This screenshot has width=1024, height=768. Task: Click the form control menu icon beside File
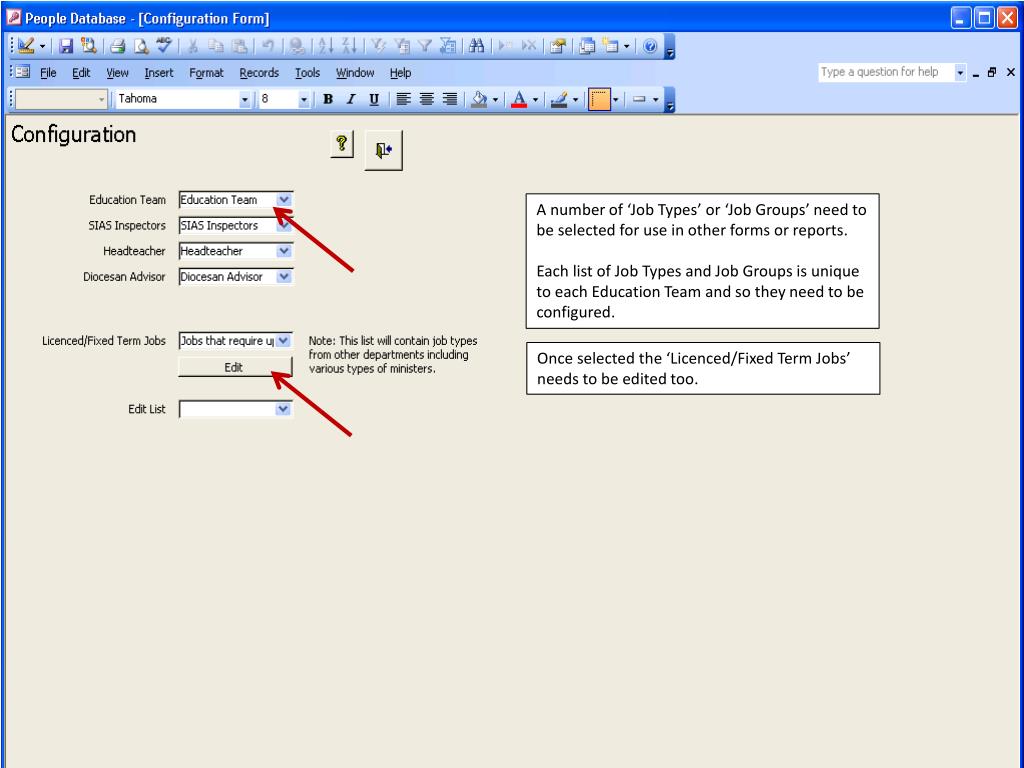tap(23, 72)
